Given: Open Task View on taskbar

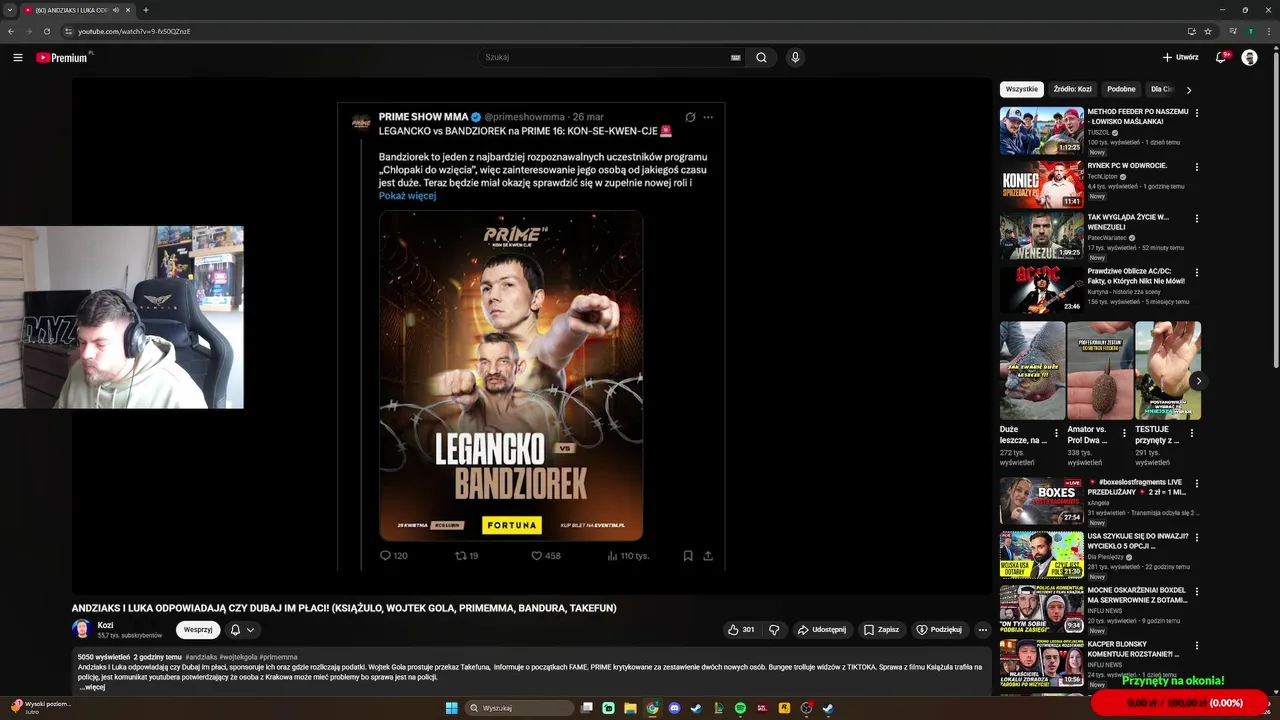Looking at the screenshot, I should pos(587,708).
